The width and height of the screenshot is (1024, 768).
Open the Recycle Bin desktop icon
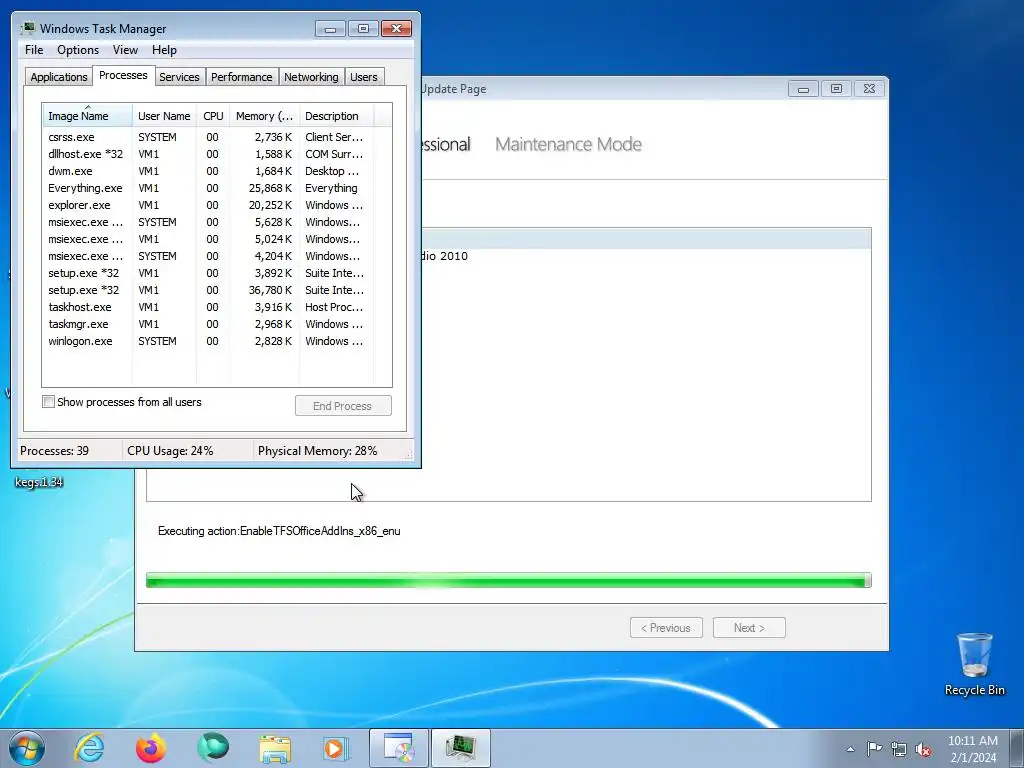(x=974, y=664)
